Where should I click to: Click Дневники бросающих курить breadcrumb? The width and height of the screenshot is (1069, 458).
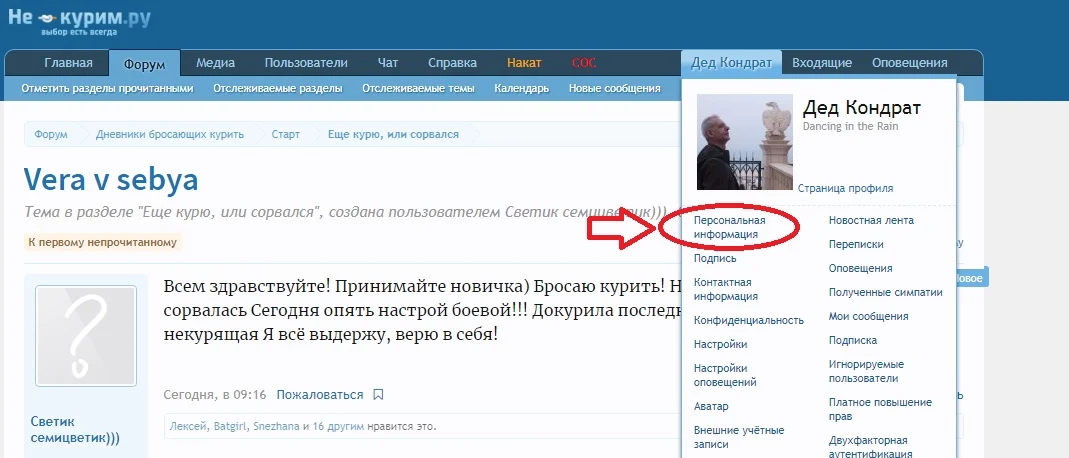pyautogui.click(x=170, y=134)
